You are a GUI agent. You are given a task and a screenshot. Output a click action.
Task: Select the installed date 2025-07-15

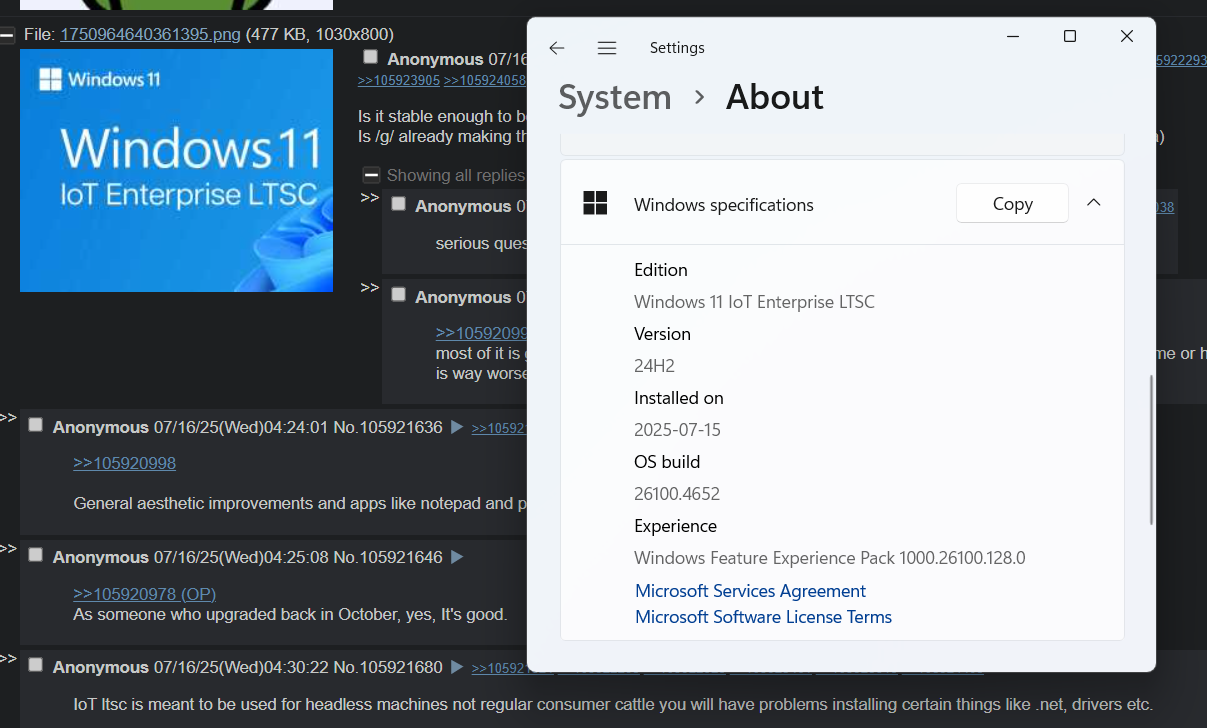[677, 429]
